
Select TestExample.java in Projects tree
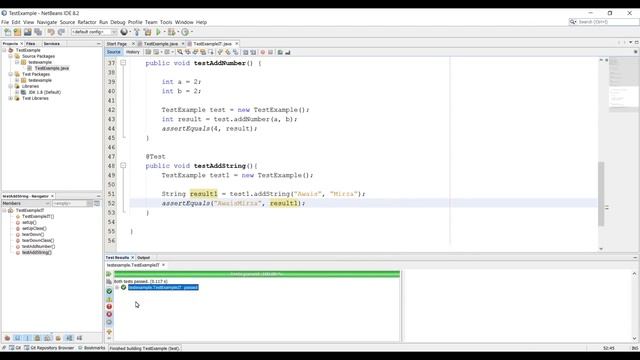(x=52, y=68)
